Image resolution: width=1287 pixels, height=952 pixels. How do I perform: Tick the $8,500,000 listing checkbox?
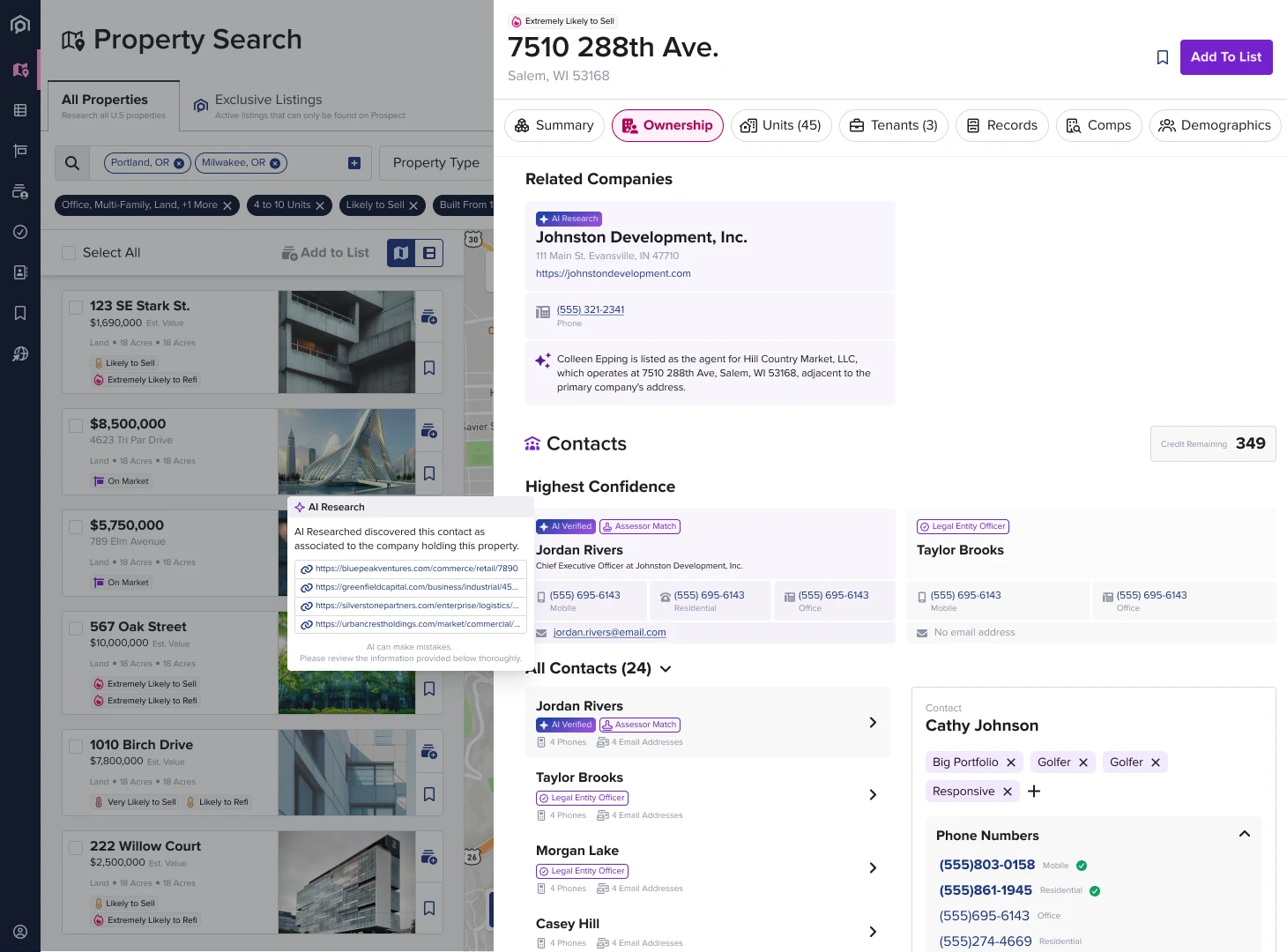pyautogui.click(x=76, y=425)
